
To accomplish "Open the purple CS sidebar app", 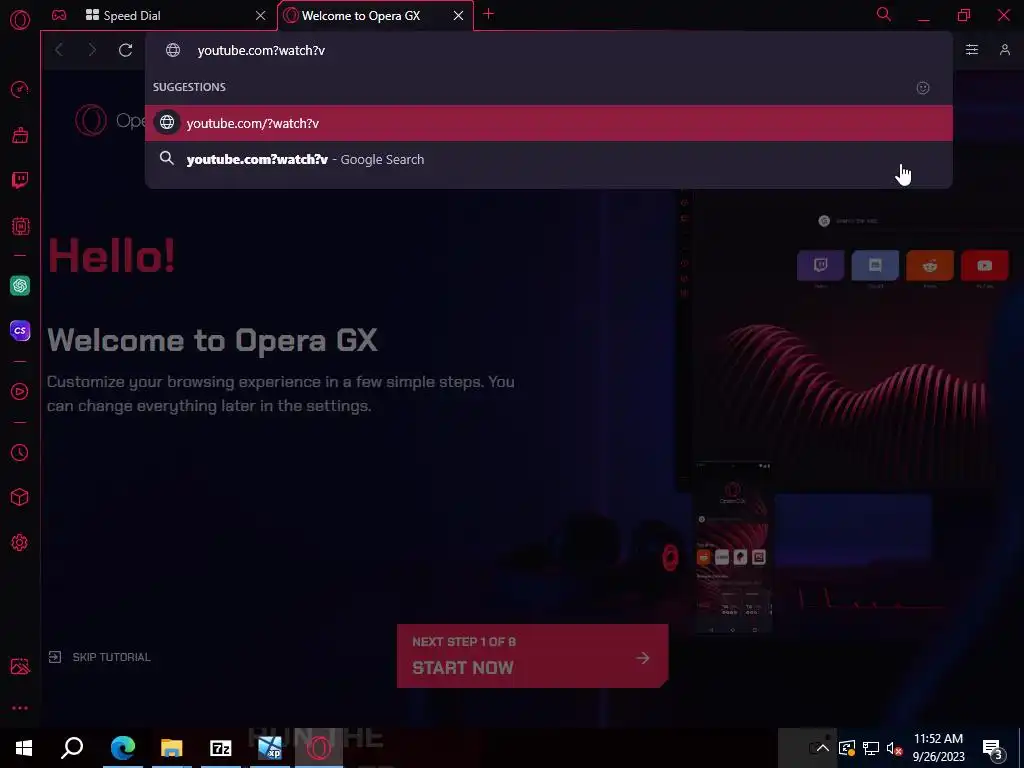I will click(x=20, y=330).
